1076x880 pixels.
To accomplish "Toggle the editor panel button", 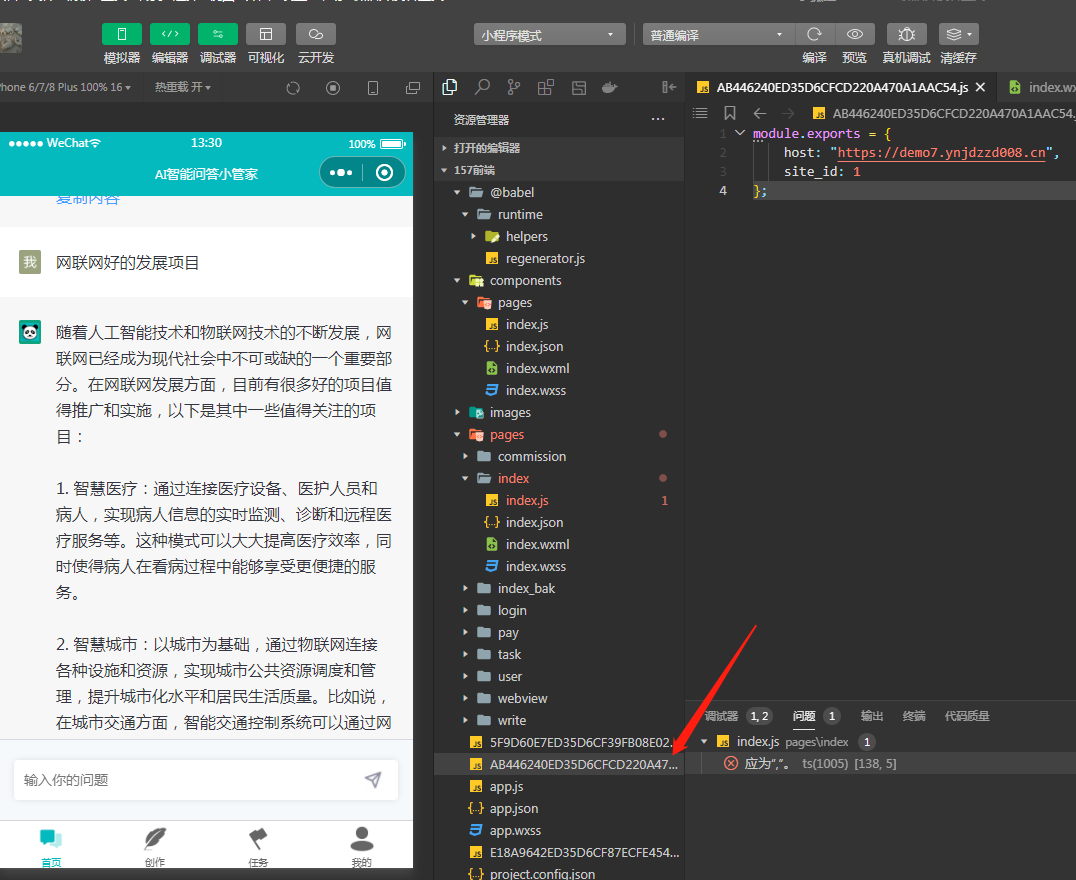I will point(169,34).
